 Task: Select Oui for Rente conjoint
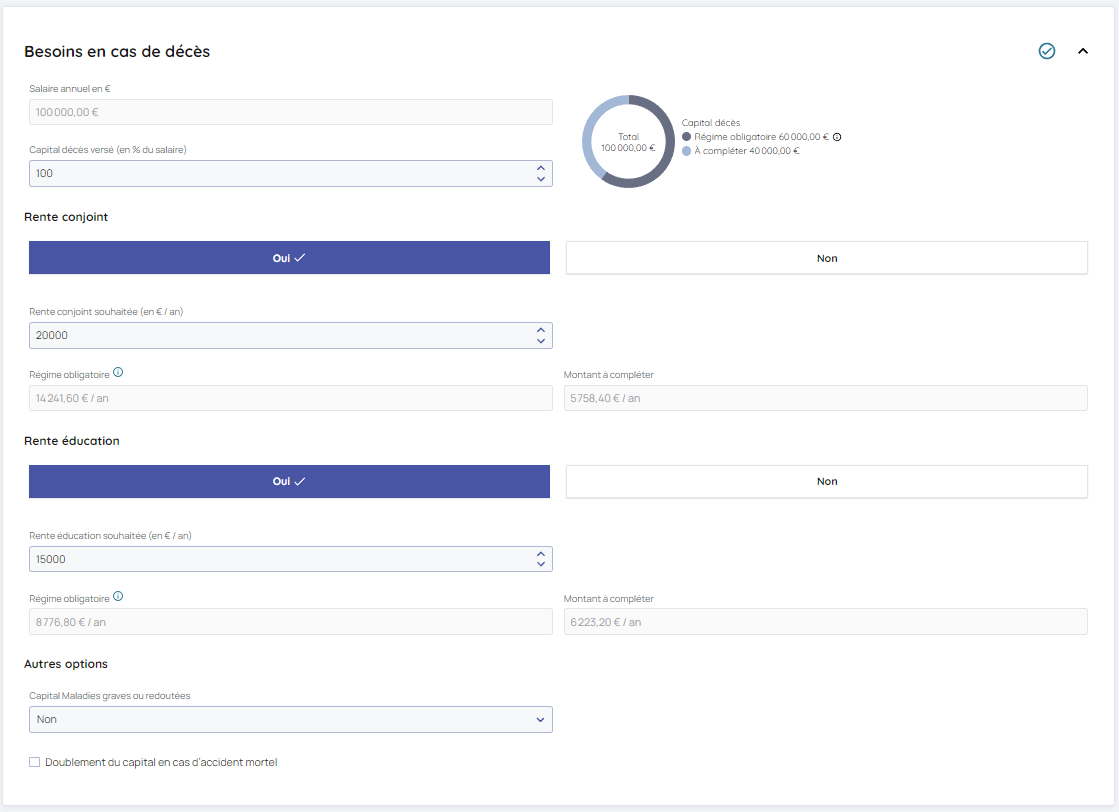289,258
